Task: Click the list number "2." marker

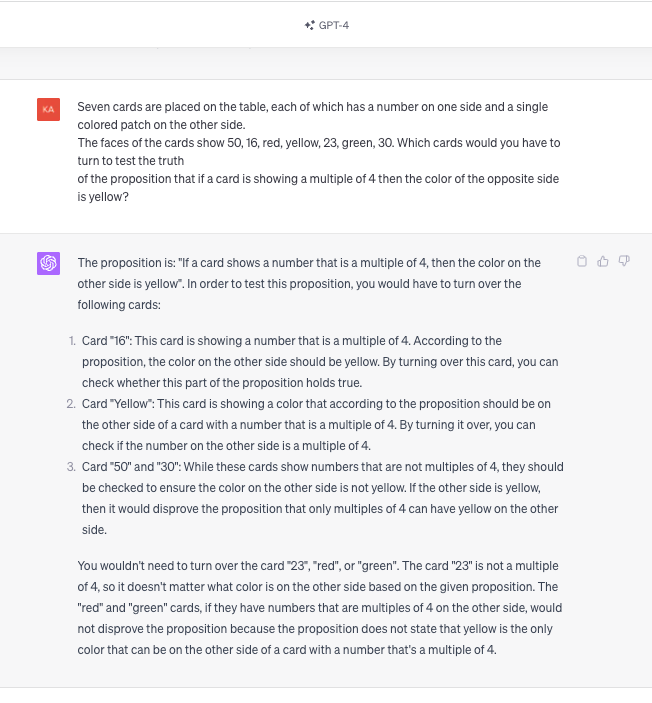Action: click(72, 404)
